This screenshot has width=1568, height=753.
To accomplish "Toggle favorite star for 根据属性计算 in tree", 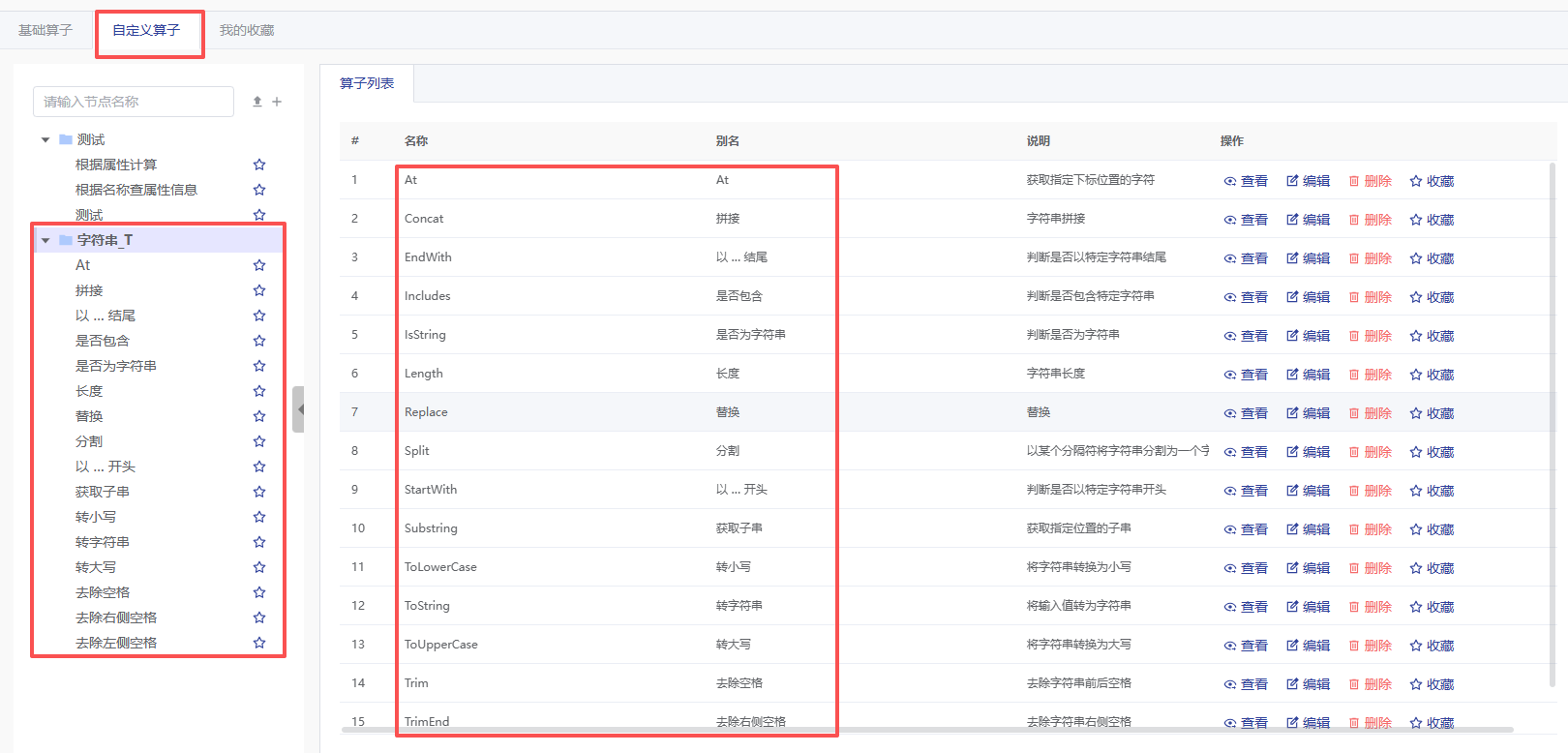I will tap(259, 165).
